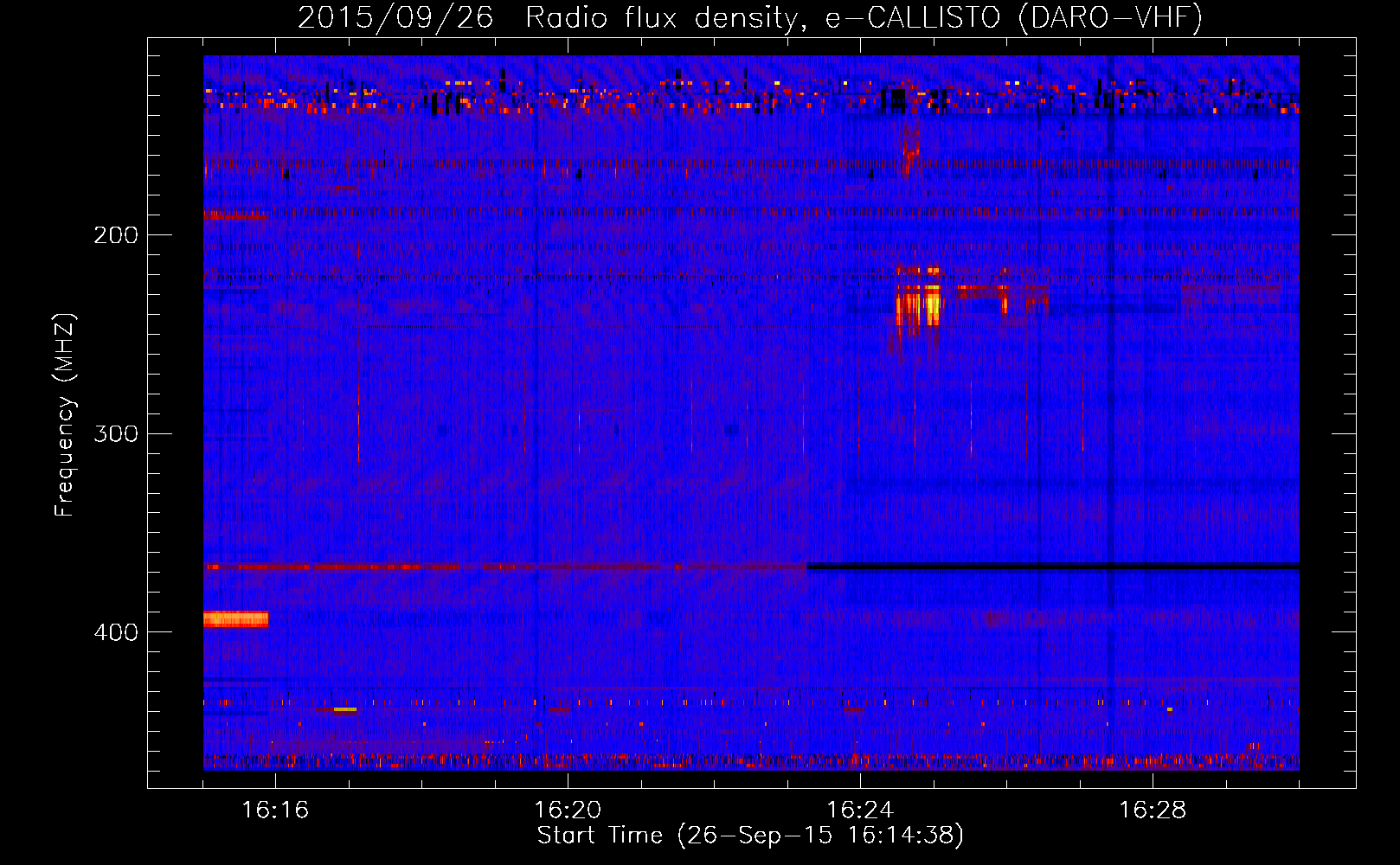Viewport: 1400px width, 865px height.
Task: Click the 'Start Time (26-Sep-15 16:14:38)' axis label
Action: 750,836
